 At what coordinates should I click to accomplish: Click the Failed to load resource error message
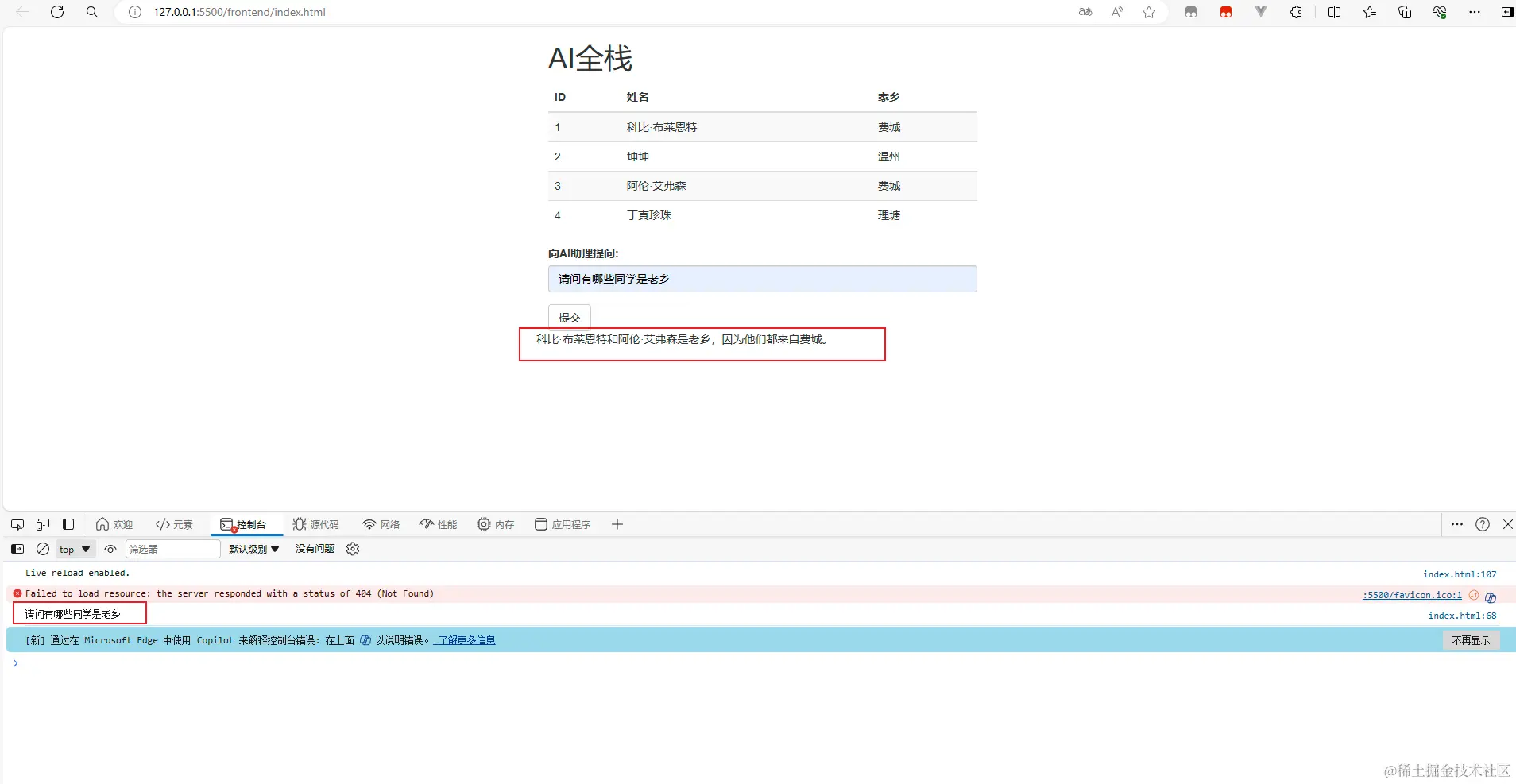pos(230,593)
